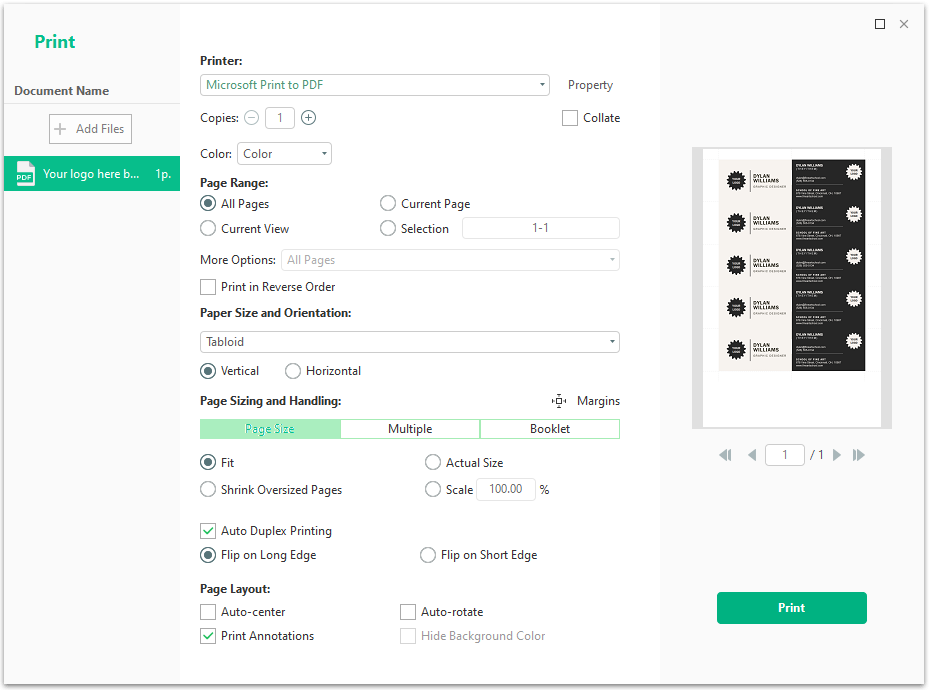Image resolution: width=929 pixels, height=690 pixels.
Task: Maximize the Print dialog window
Action: point(880,24)
